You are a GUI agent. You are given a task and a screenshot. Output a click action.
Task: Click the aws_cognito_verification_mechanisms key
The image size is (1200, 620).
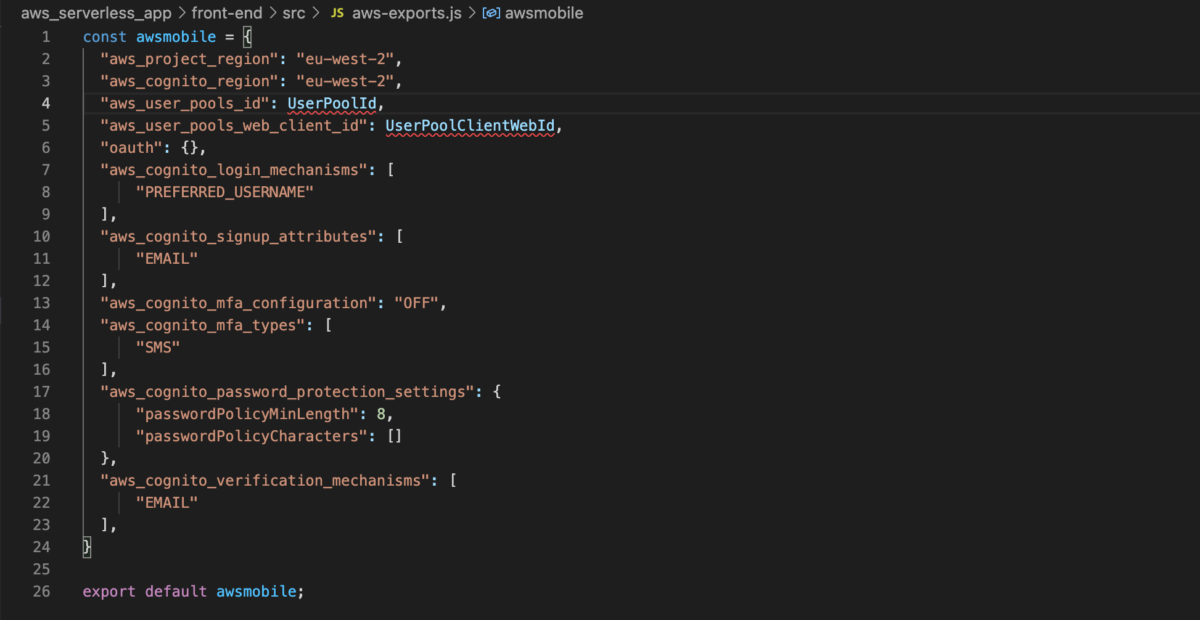coord(265,480)
